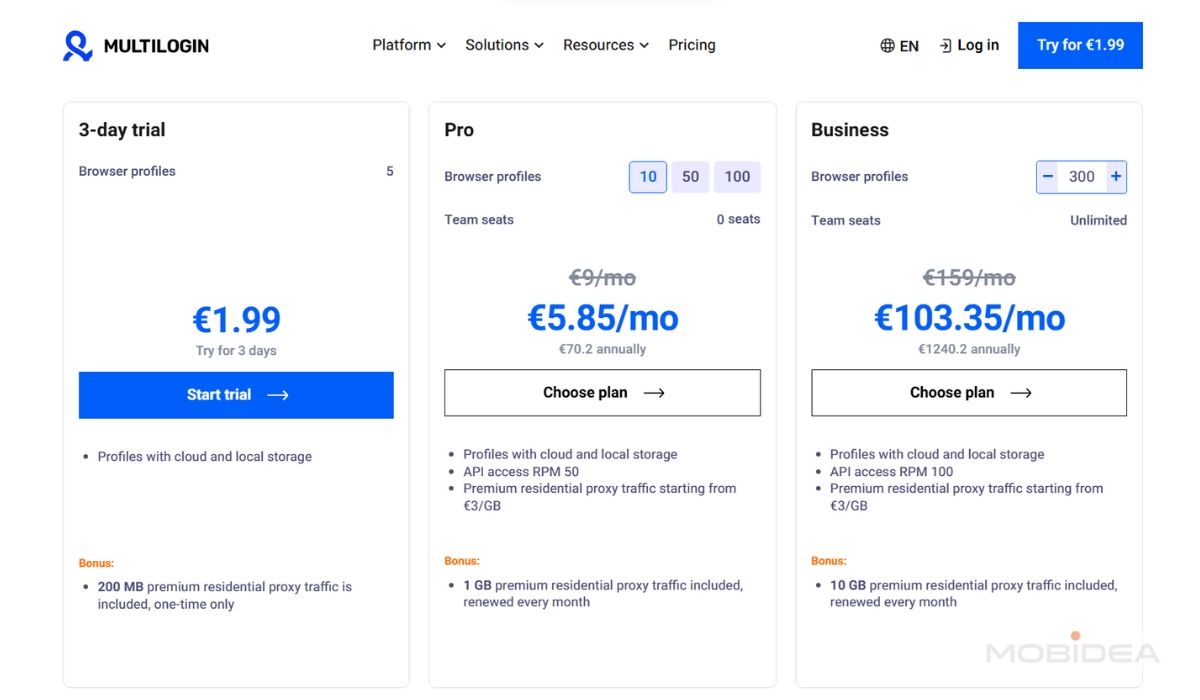Click the Multilogin logo

(x=135, y=45)
